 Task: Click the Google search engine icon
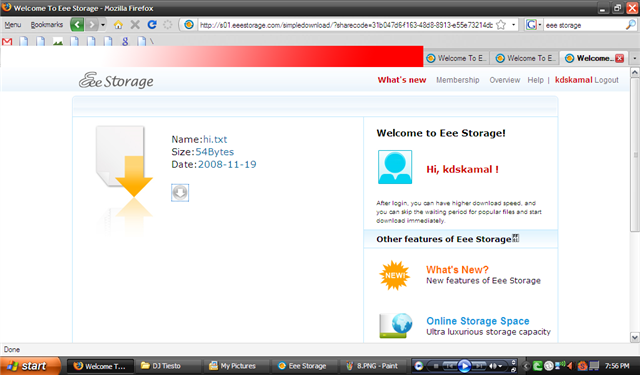tap(531, 25)
